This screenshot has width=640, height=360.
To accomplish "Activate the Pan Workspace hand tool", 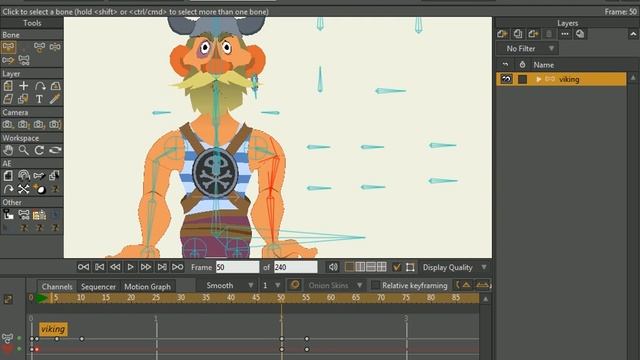I will (8, 150).
